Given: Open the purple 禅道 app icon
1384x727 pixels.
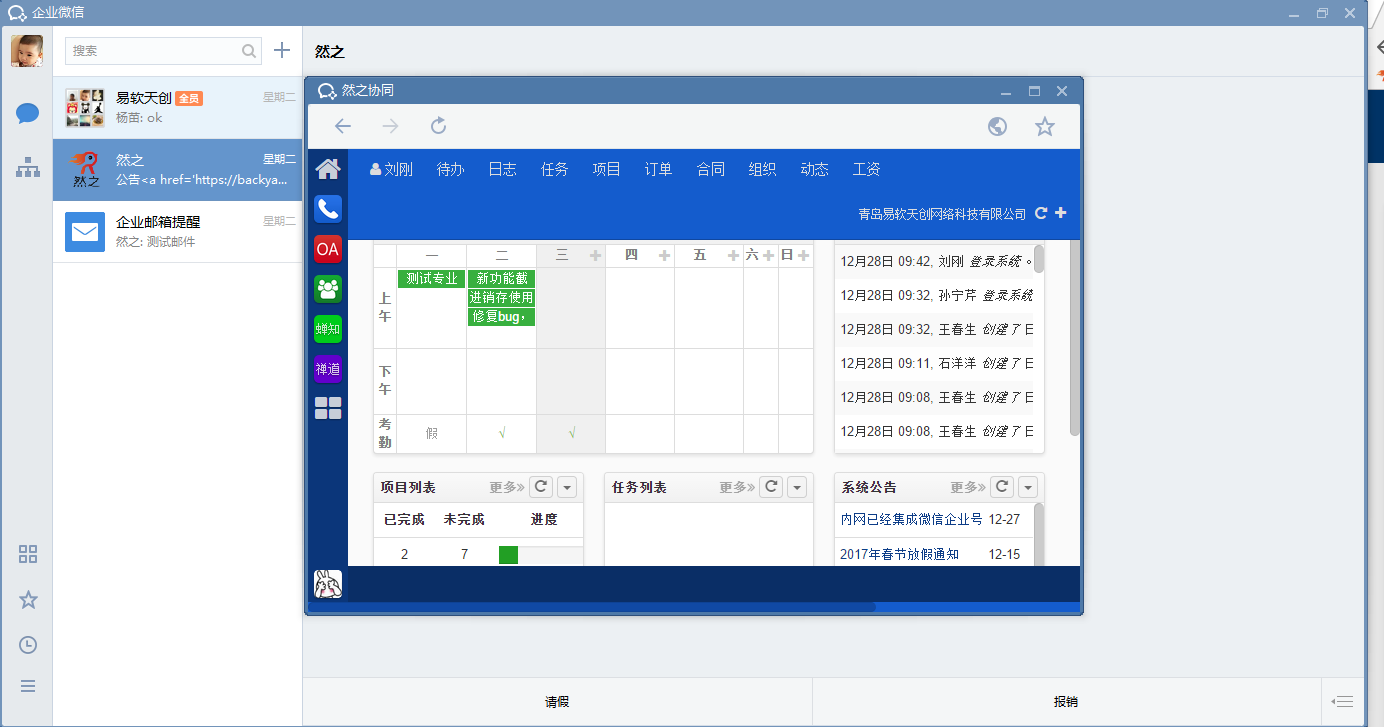Looking at the screenshot, I should [328, 369].
